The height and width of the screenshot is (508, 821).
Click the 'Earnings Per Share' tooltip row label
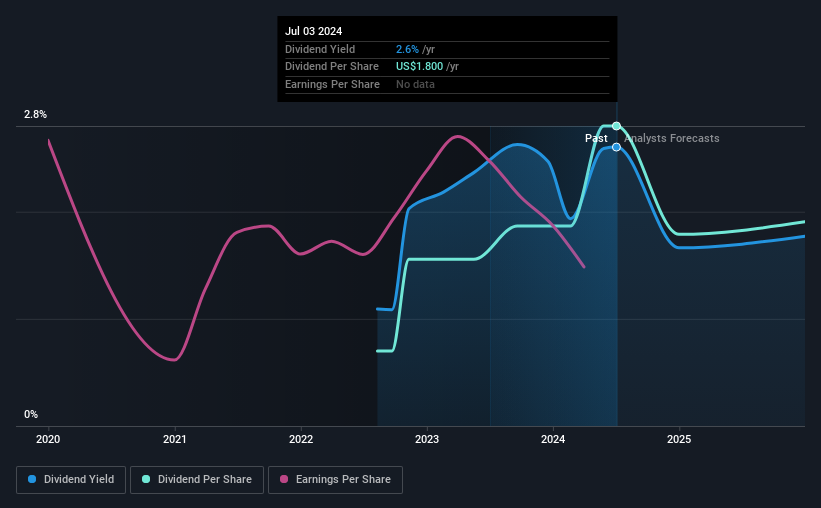pyautogui.click(x=332, y=84)
